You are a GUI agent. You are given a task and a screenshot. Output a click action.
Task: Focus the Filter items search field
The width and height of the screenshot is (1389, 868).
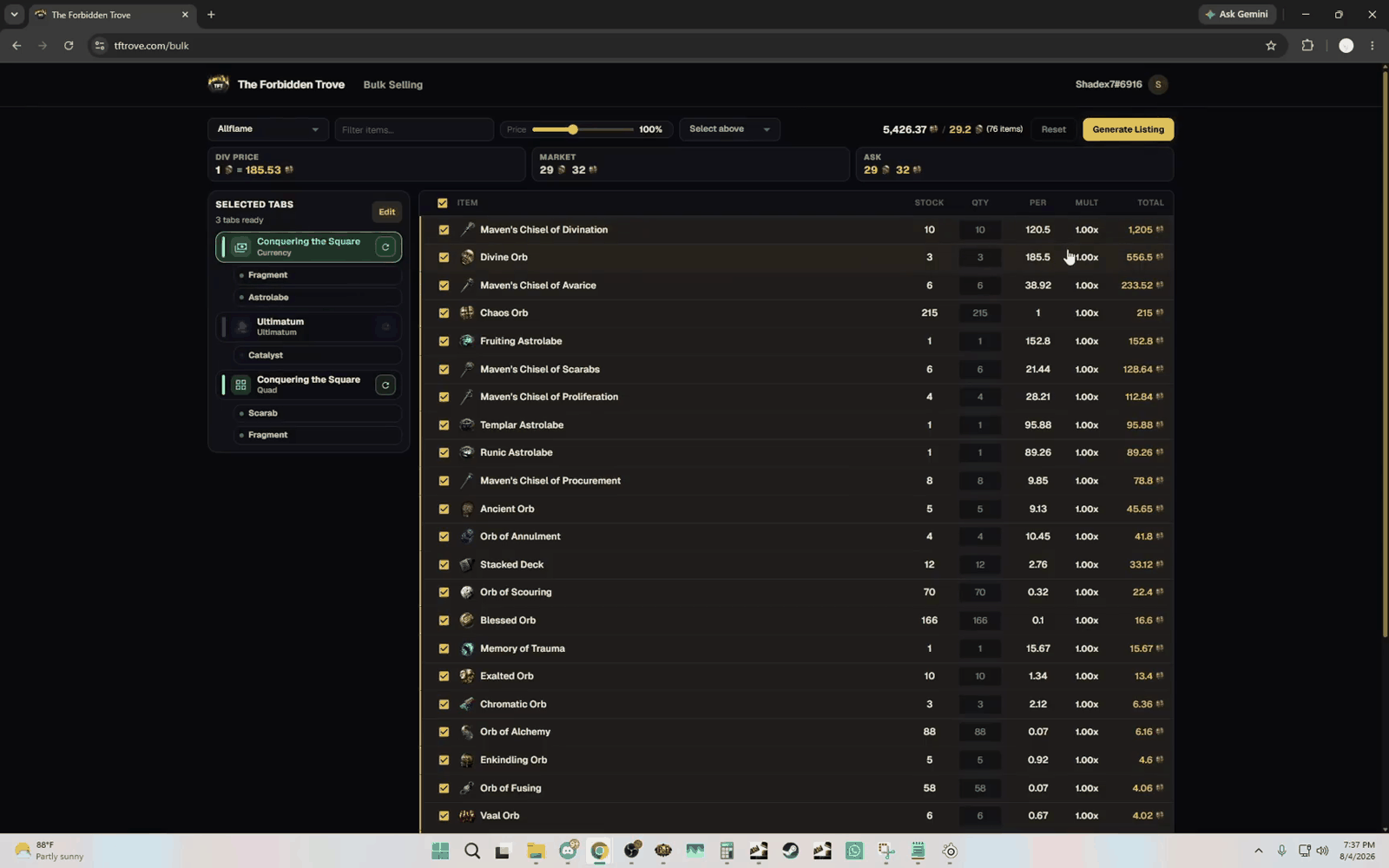pyautogui.click(x=414, y=129)
